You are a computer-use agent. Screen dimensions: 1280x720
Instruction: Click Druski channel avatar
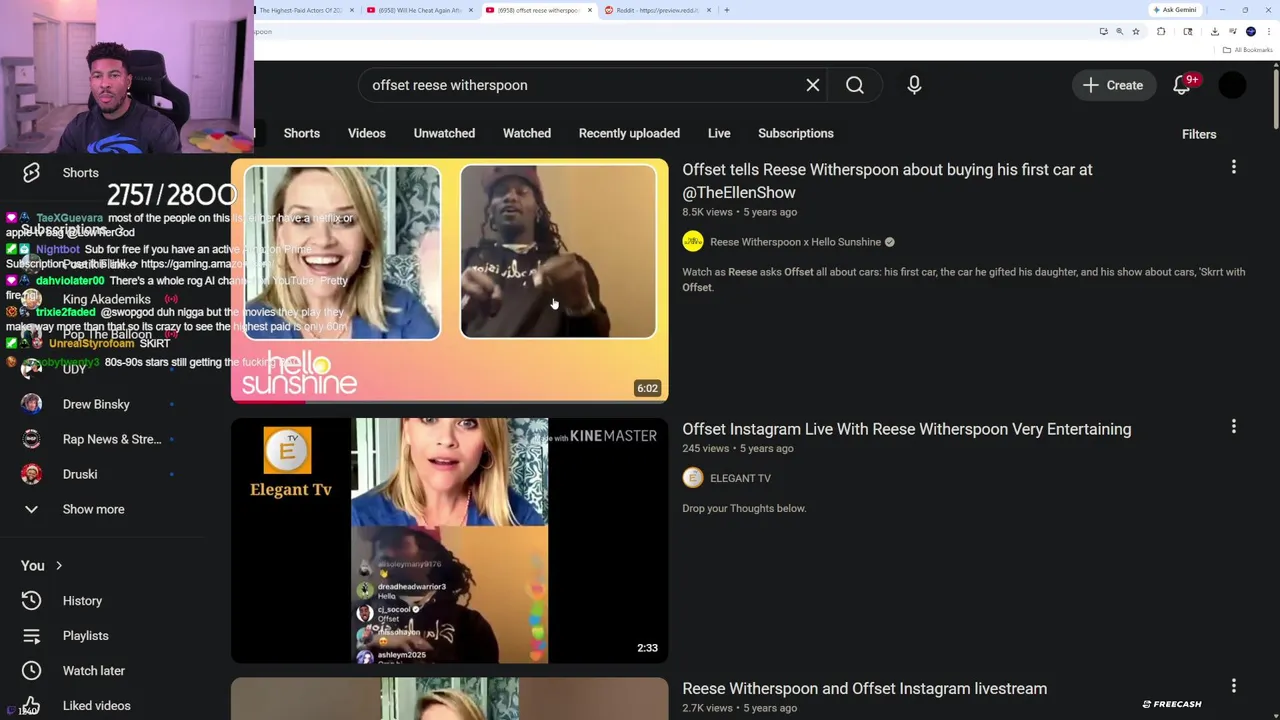click(31, 474)
